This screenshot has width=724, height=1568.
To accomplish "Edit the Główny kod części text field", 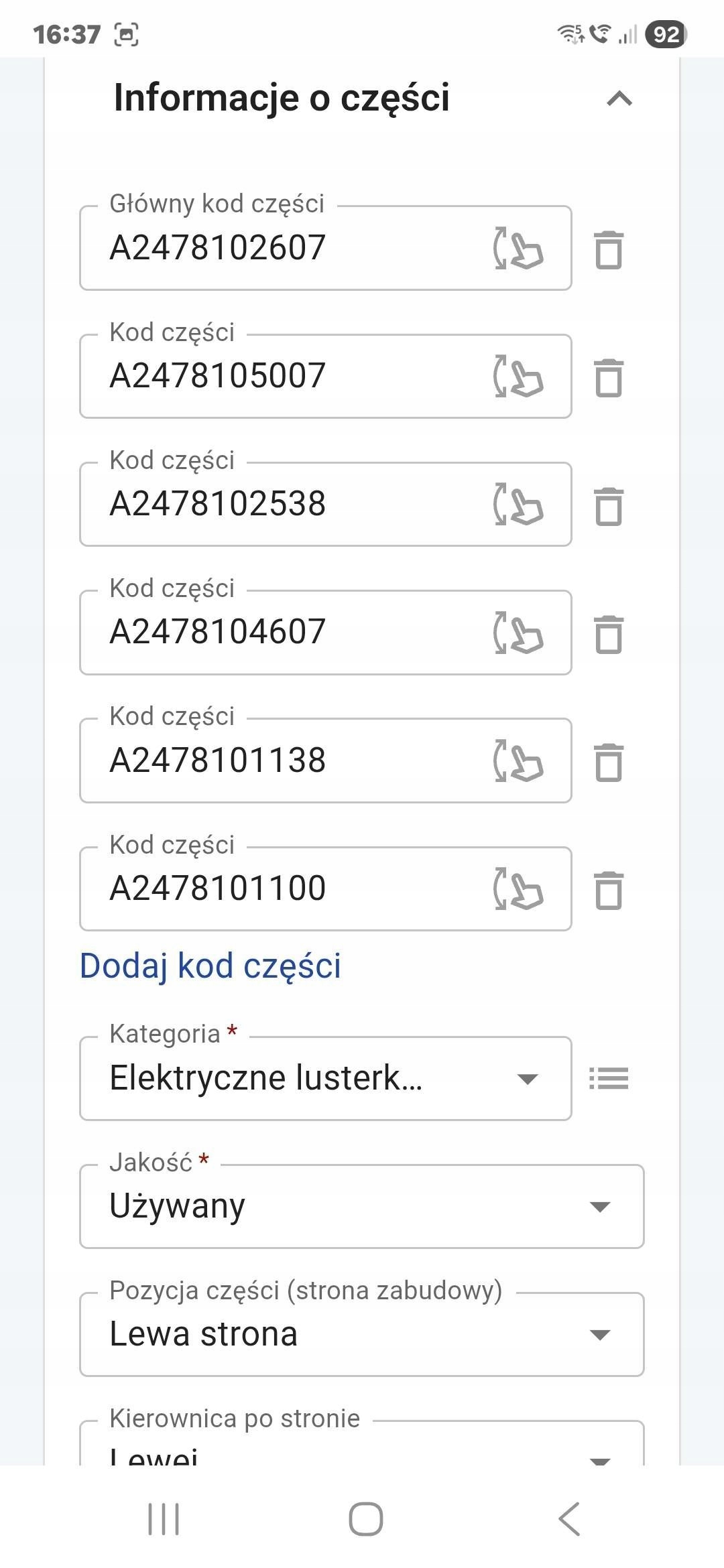I will point(288,248).
